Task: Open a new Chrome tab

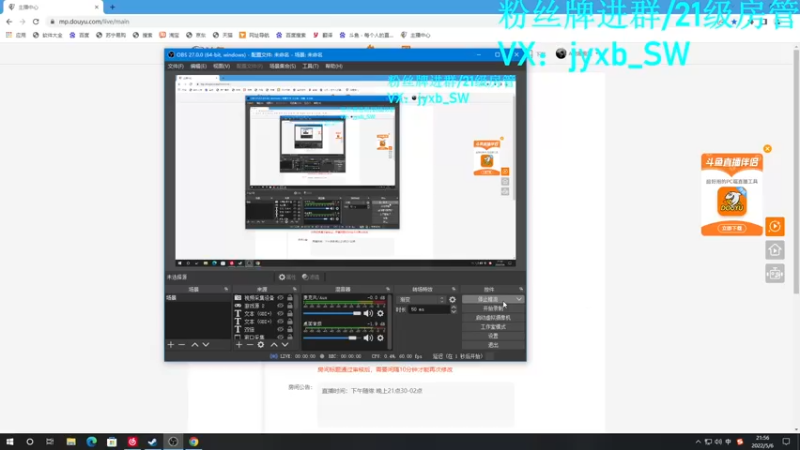Action: click(112, 7)
